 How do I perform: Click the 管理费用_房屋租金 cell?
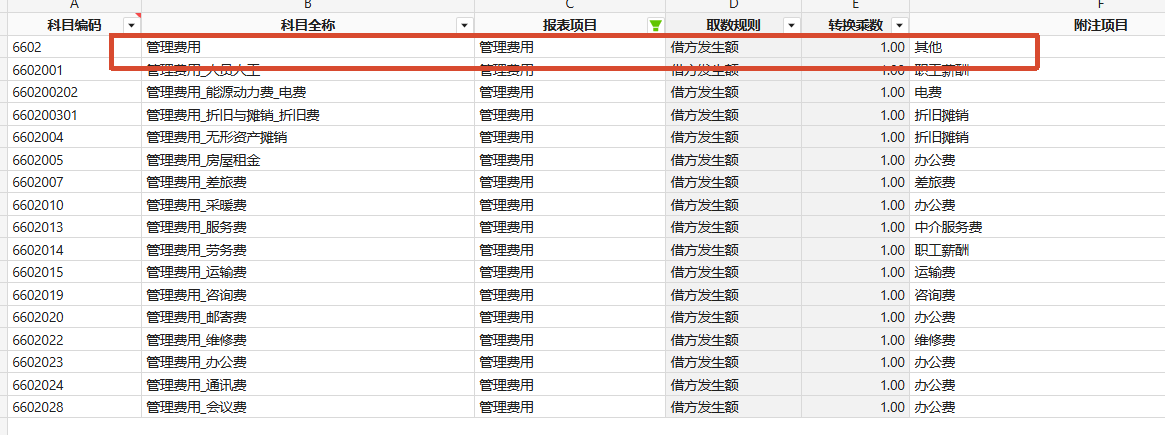click(308, 160)
